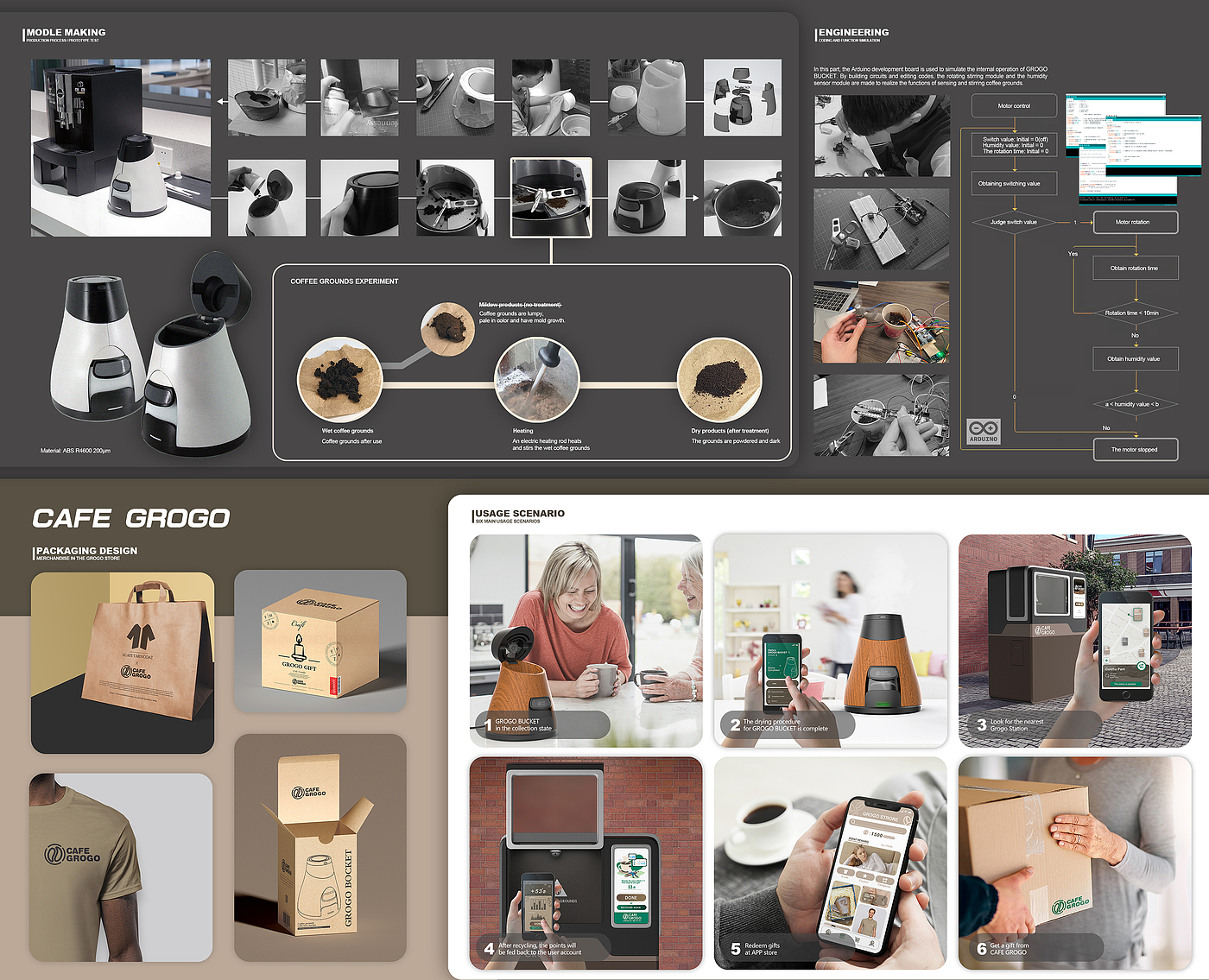Open the Wet coffee grounds circle image

340,380
